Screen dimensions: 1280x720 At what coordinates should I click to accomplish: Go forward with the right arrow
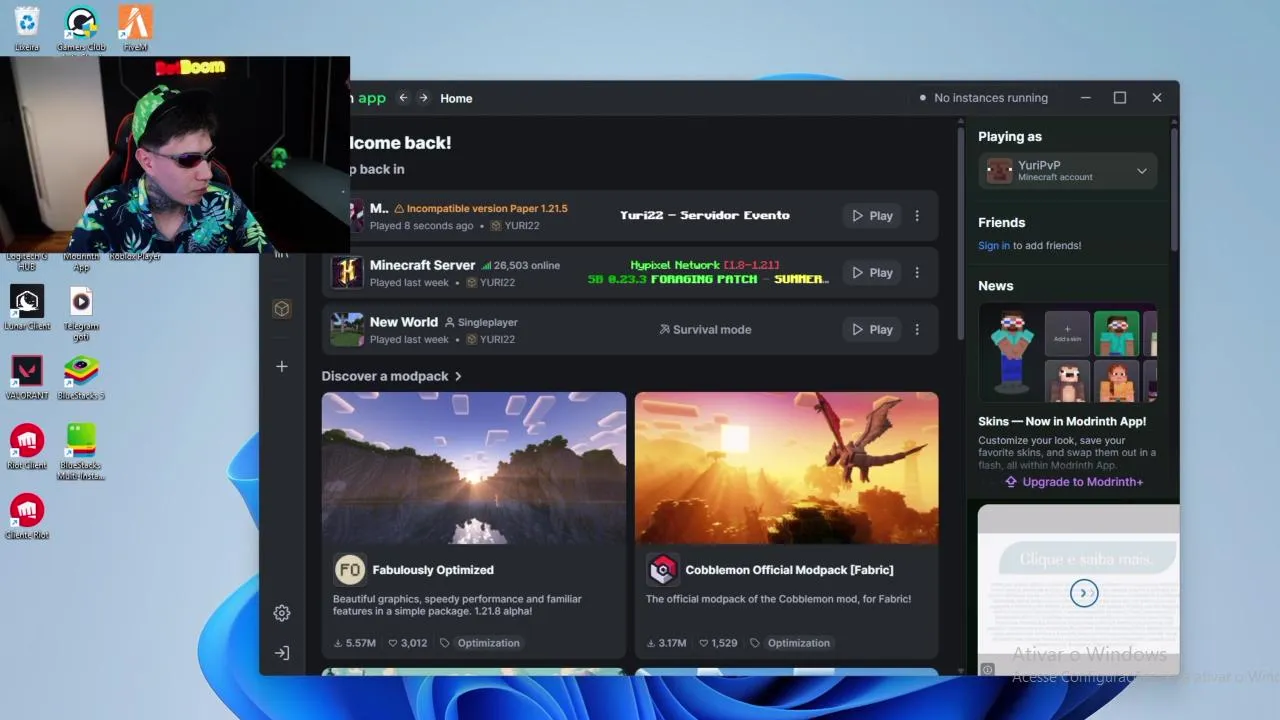(x=423, y=98)
